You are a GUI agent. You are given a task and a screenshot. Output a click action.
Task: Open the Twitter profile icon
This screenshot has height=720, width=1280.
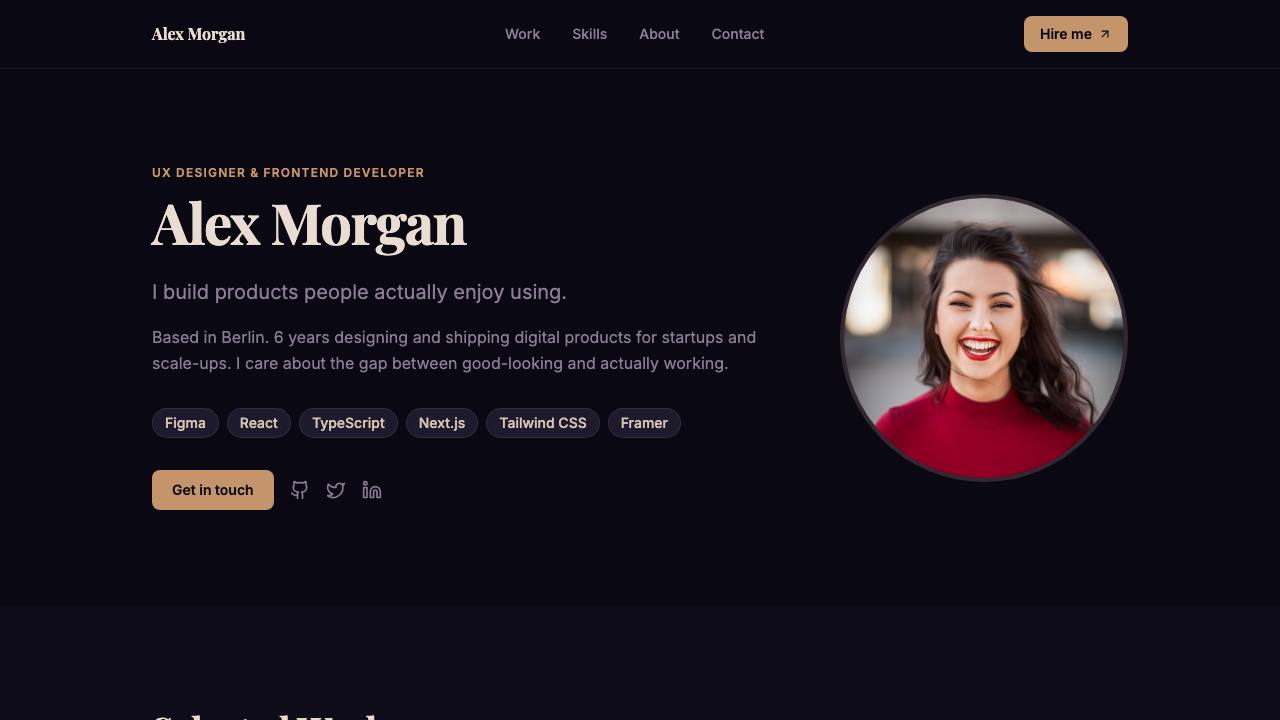click(x=336, y=490)
